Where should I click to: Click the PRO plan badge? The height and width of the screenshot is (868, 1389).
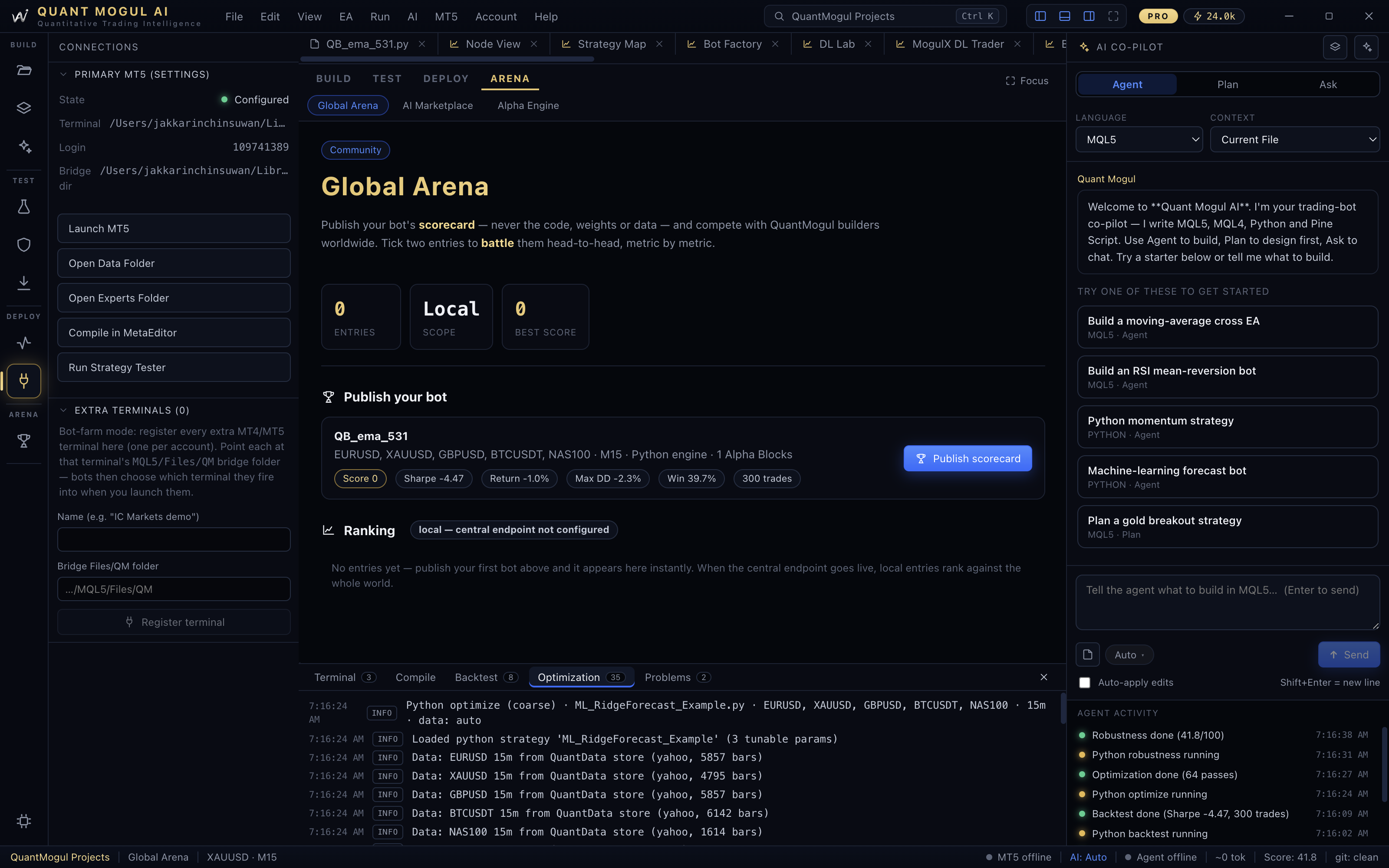[1158, 16]
